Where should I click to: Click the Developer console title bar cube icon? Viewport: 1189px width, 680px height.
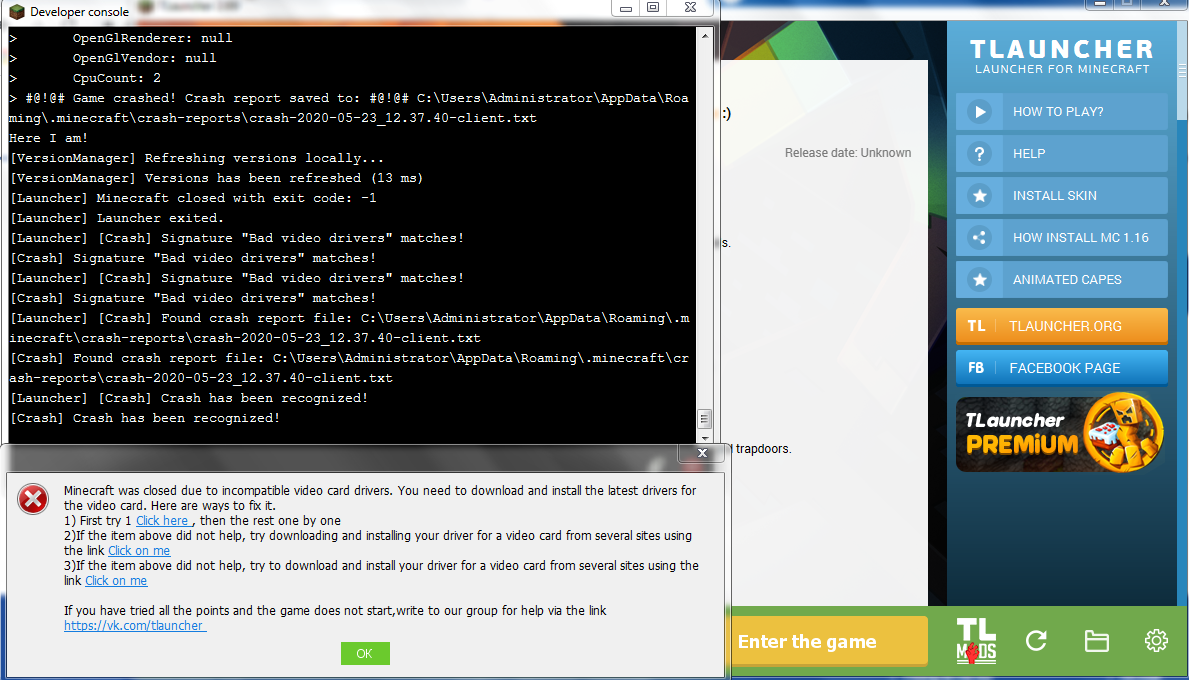point(17,11)
